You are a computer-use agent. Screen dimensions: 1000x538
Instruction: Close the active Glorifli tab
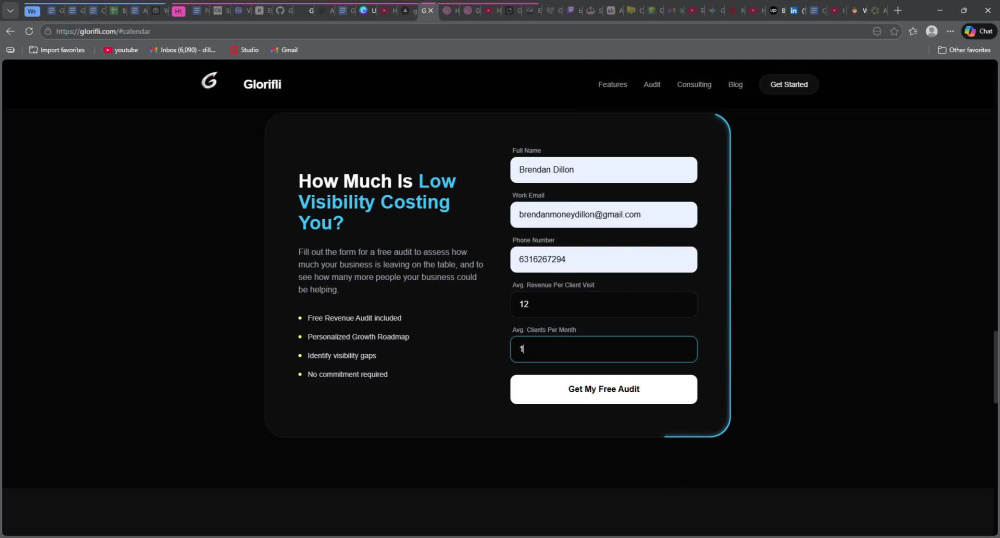tap(430, 11)
